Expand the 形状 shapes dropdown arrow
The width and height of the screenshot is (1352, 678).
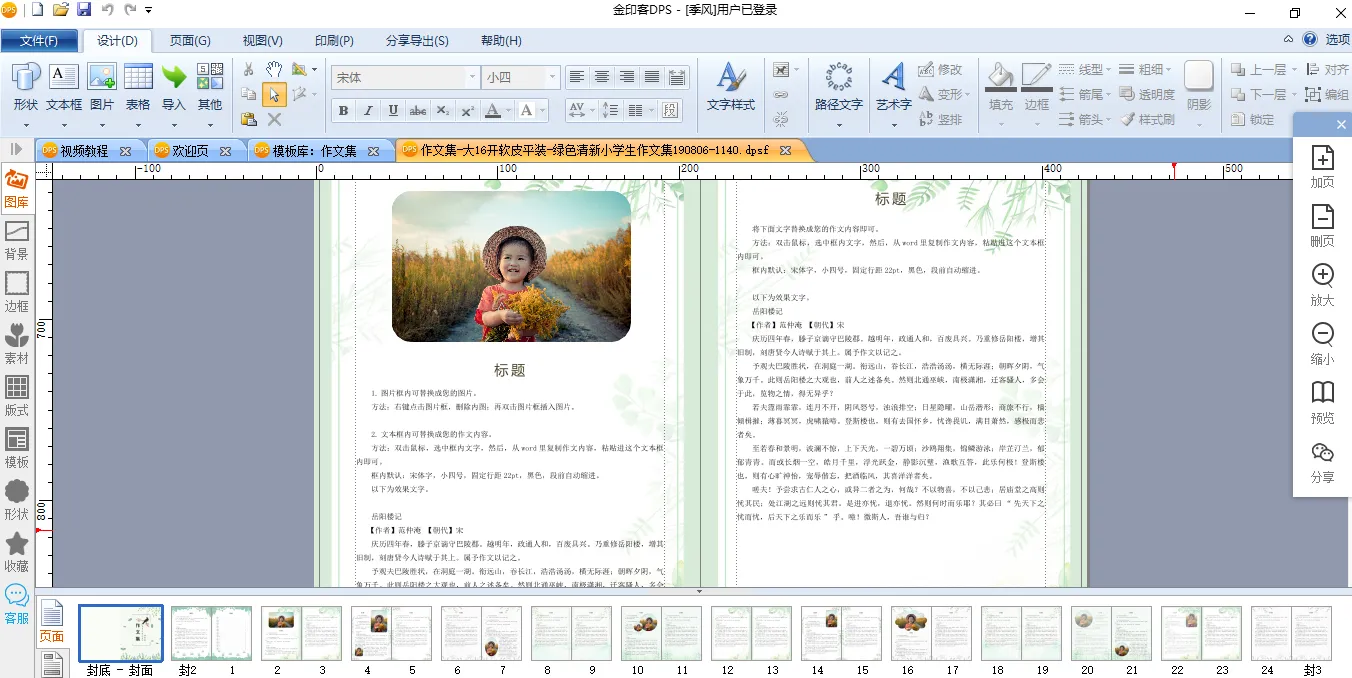point(26,125)
